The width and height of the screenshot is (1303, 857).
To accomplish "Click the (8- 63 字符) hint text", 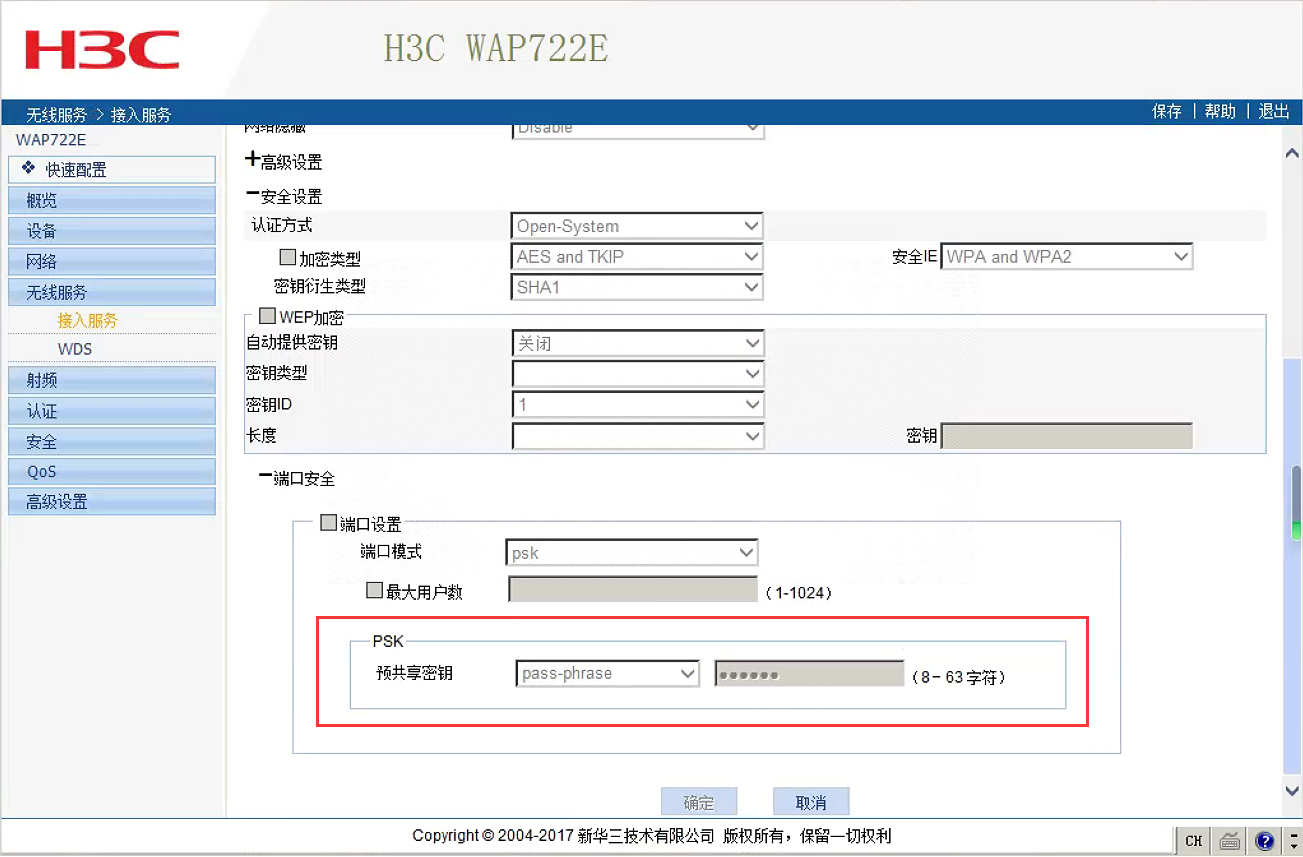I will click(959, 677).
